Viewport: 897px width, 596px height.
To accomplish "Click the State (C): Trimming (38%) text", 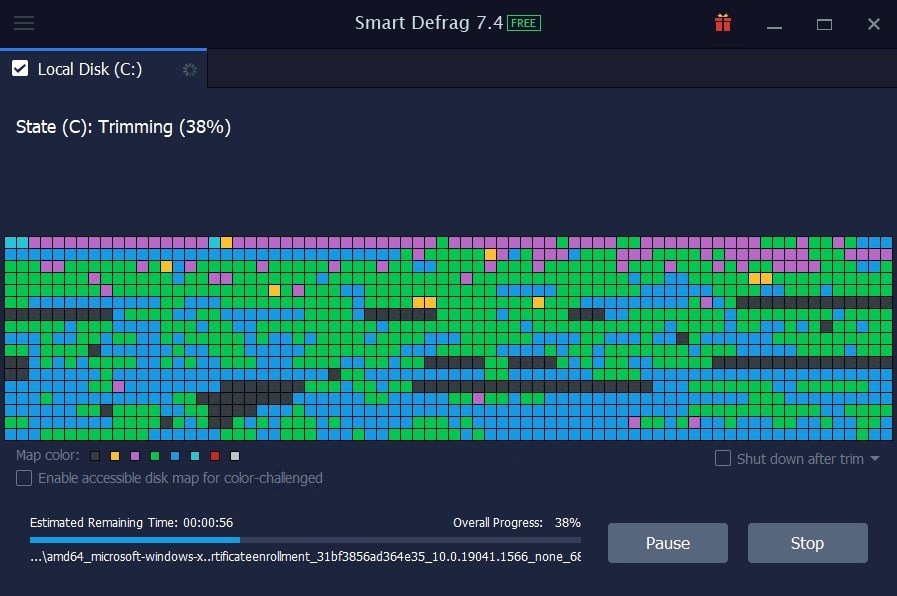I will click(124, 127).
